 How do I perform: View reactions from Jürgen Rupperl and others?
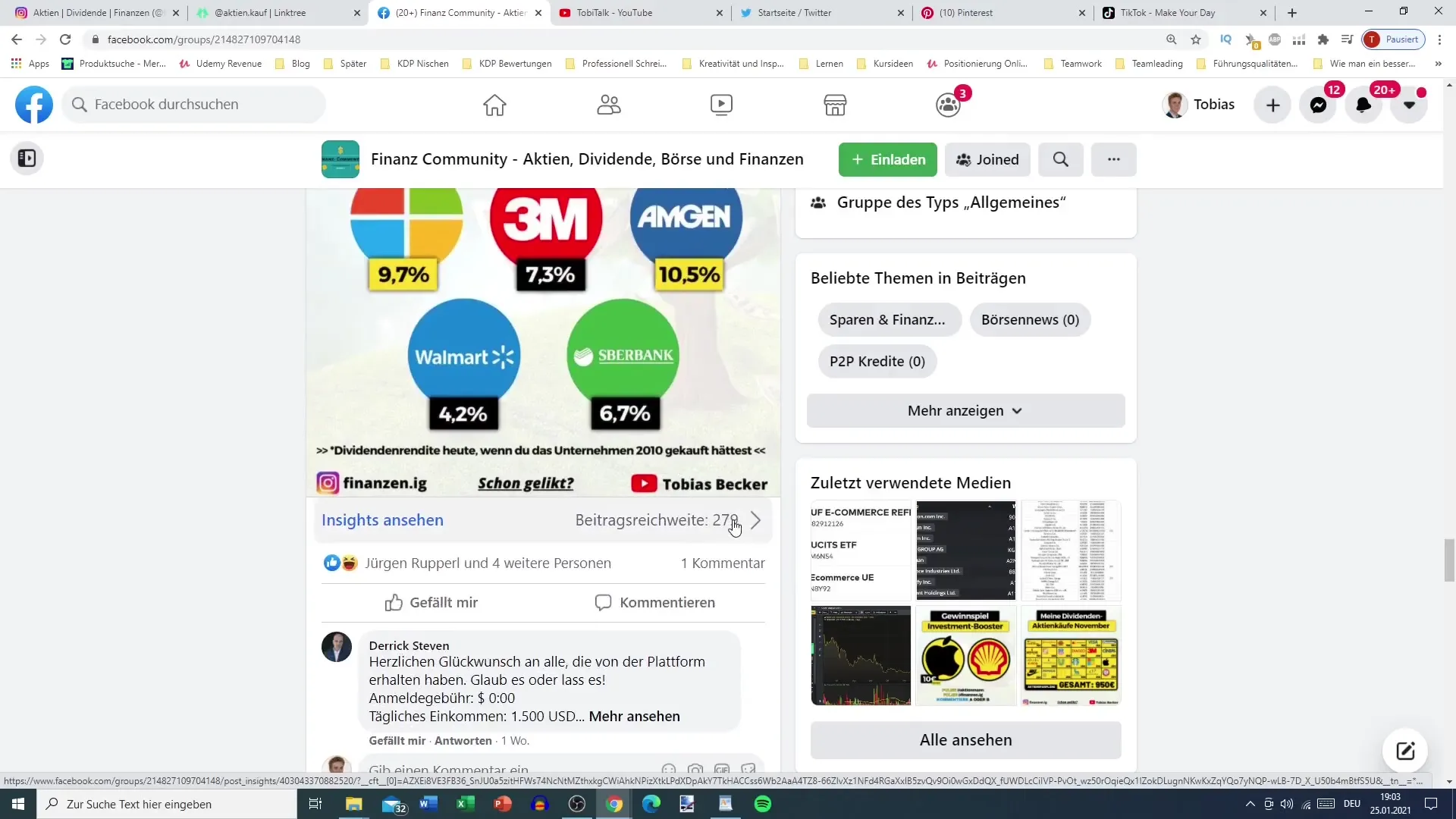tap(488, 563)
